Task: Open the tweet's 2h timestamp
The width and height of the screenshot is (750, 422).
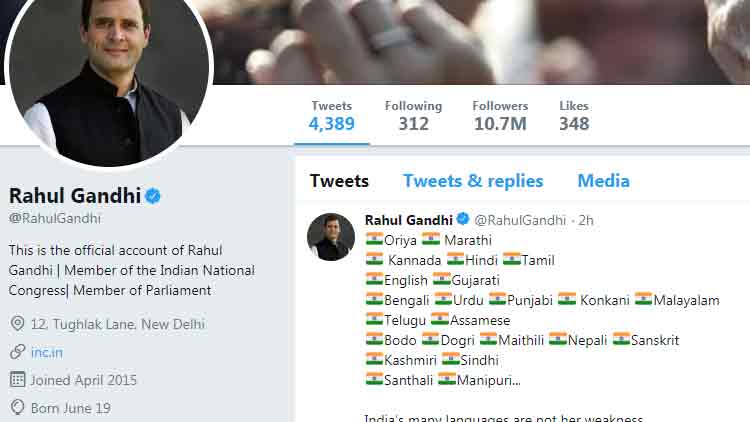Action: point(586,220)
